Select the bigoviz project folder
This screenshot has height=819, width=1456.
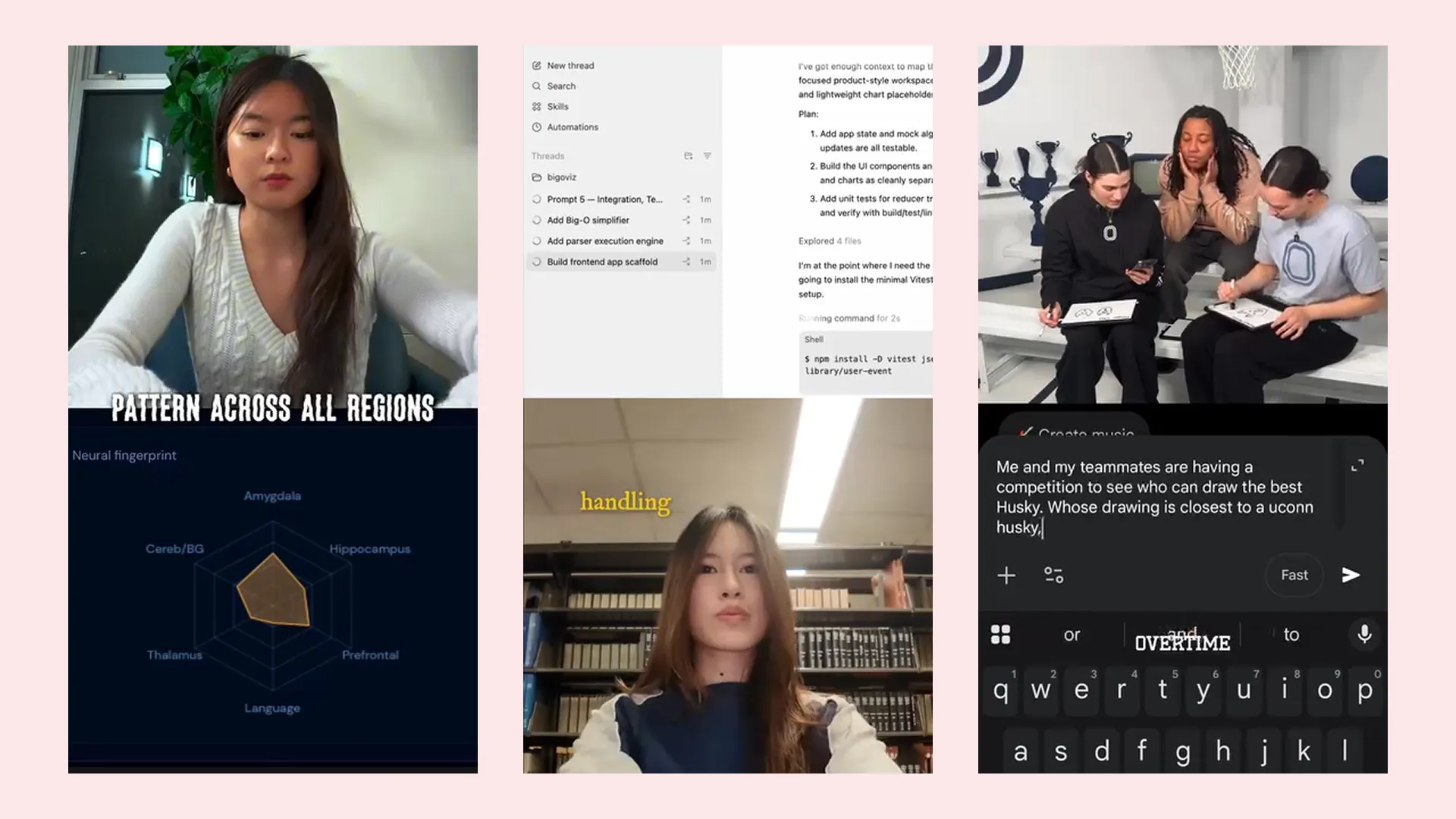pyautogui.click(x=561, y=177)
